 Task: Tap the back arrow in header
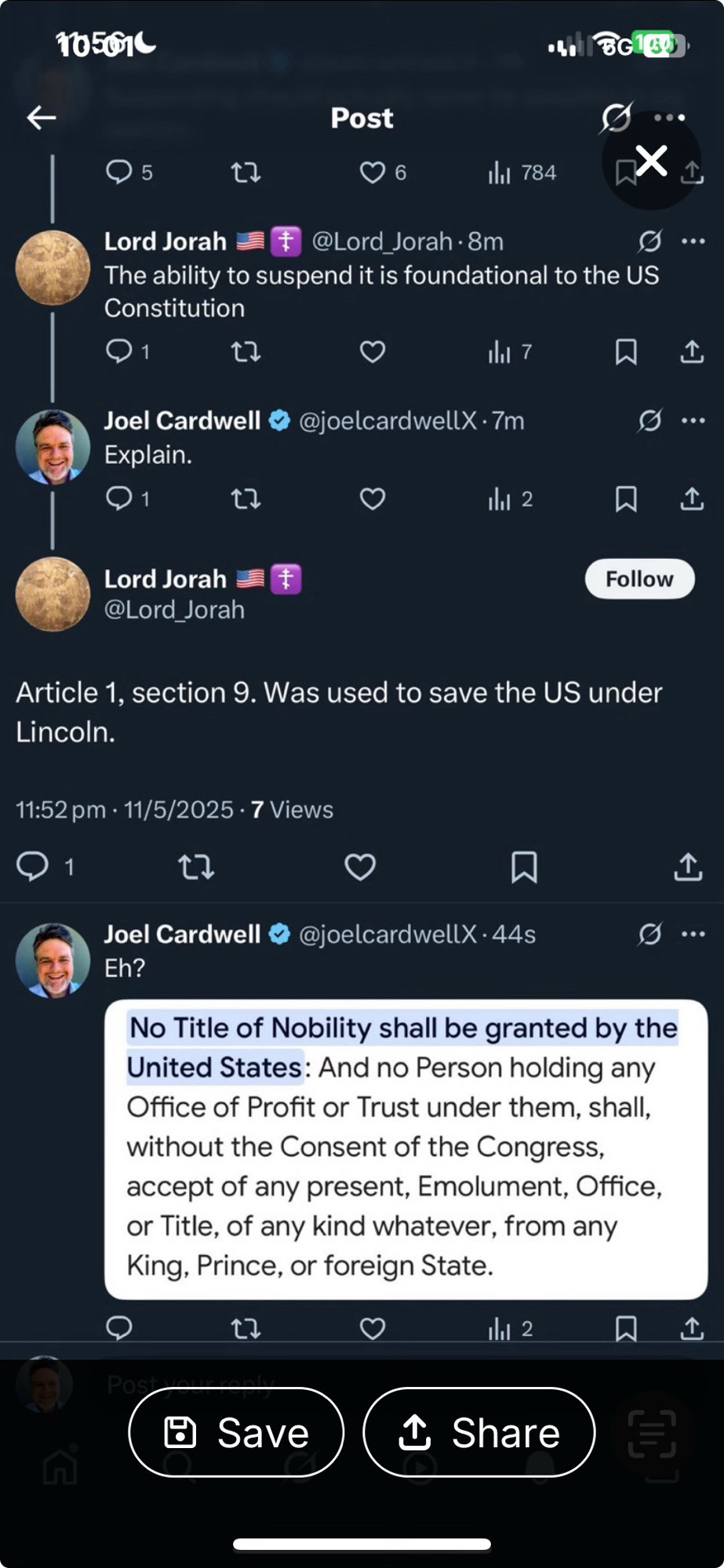pyautogui.click(x=42, y=118)
